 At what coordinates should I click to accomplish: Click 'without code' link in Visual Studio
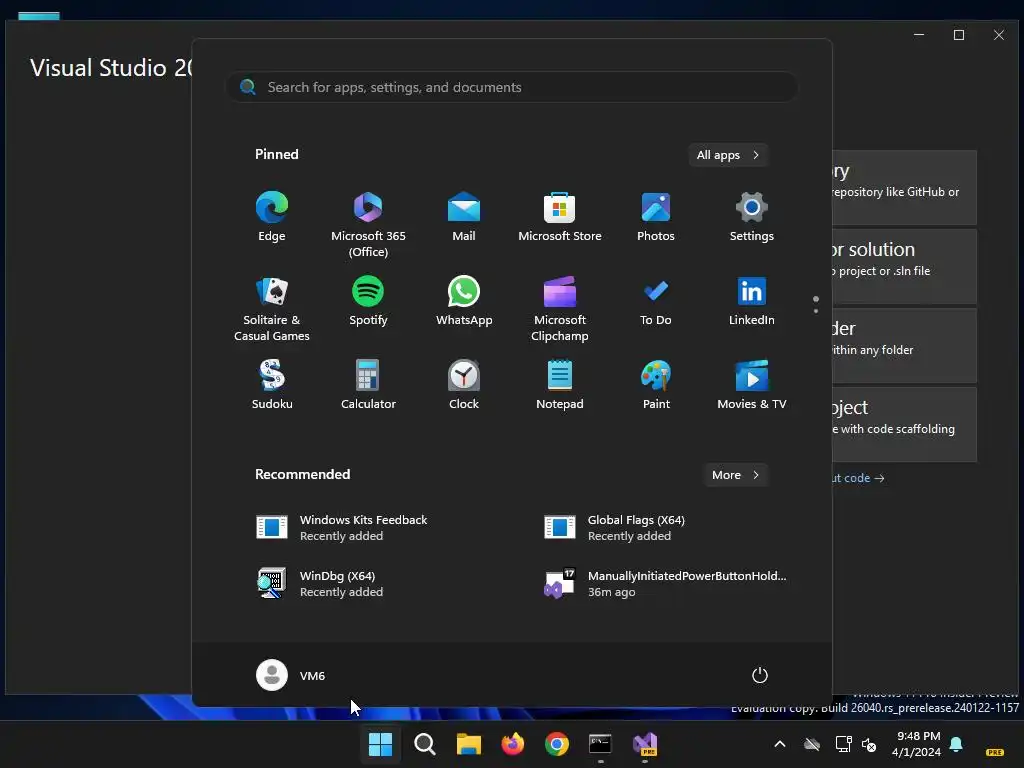click(x=858, y=478)
